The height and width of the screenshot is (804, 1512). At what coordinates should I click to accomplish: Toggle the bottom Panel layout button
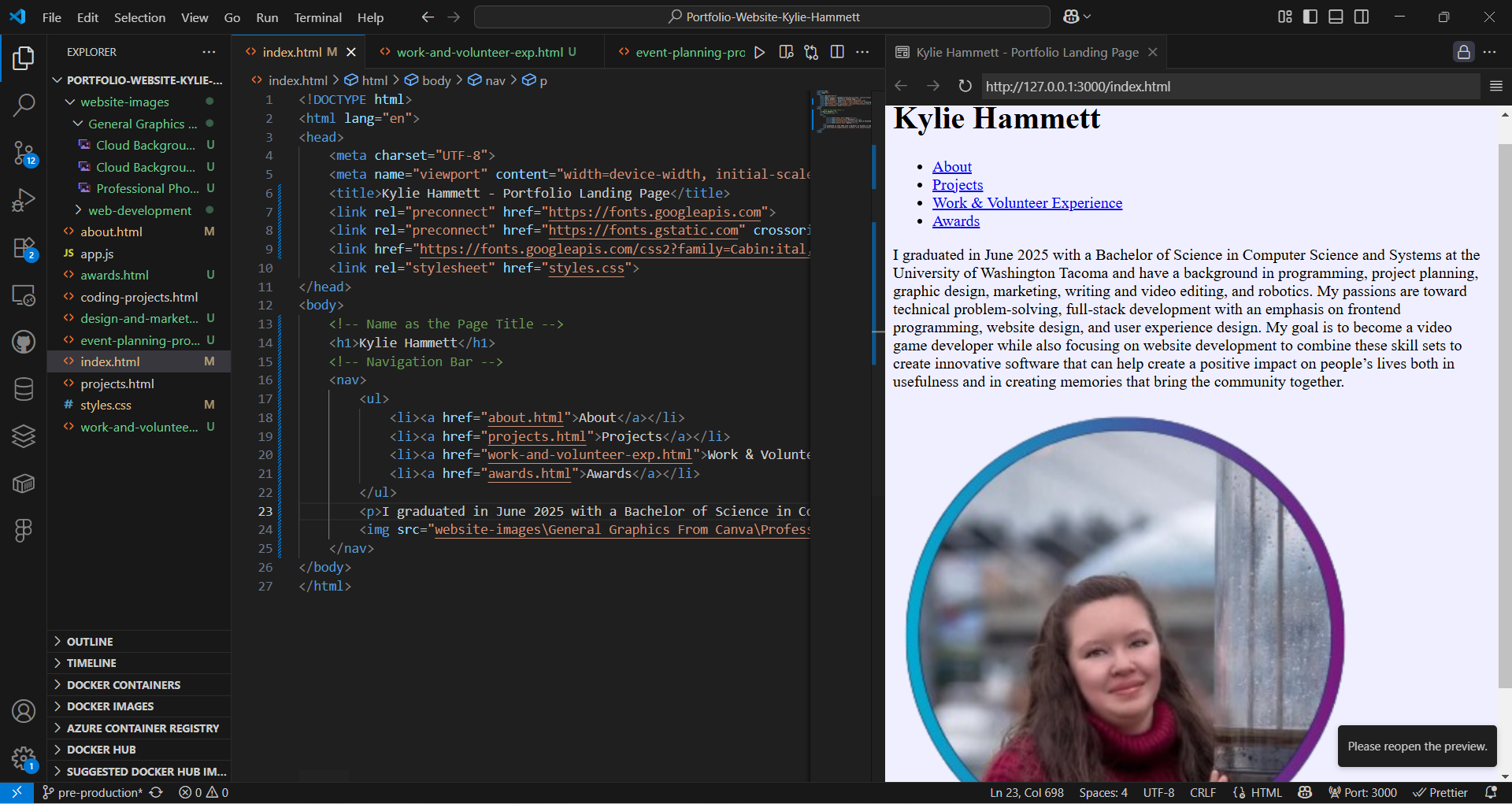(x=1336, y=17)
